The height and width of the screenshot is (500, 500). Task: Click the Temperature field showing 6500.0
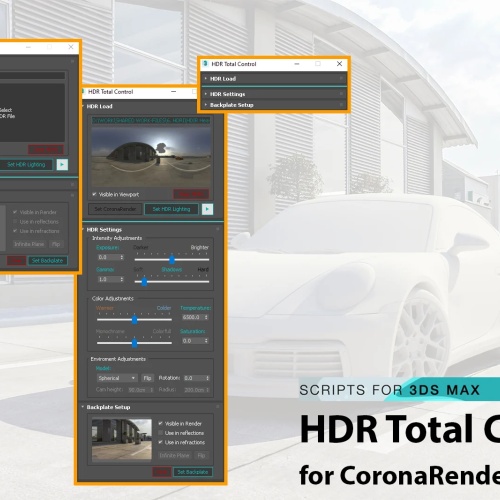193,317
